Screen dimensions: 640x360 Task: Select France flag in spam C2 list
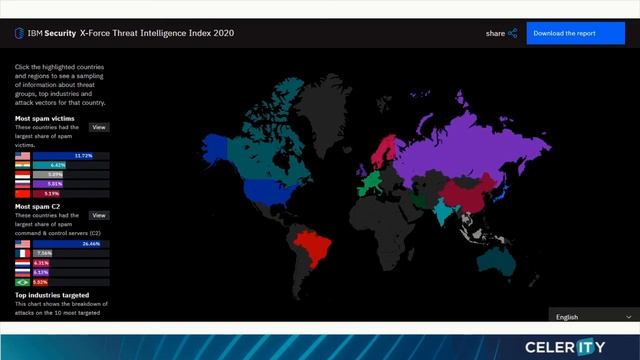tap(22, 253)
